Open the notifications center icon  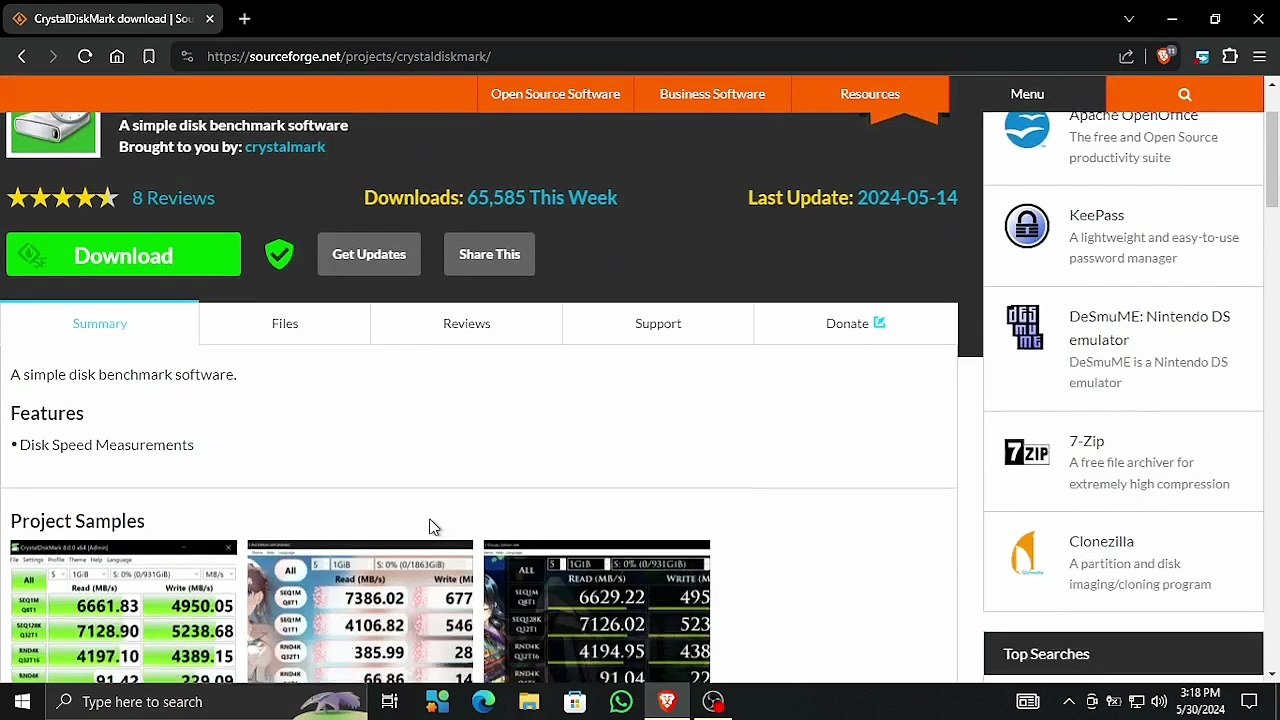pos(1249,702)
